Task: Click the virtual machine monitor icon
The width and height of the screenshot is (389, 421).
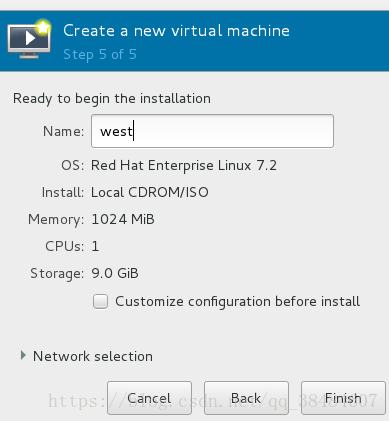Action: pyautogui.click(x=29, y=39)
